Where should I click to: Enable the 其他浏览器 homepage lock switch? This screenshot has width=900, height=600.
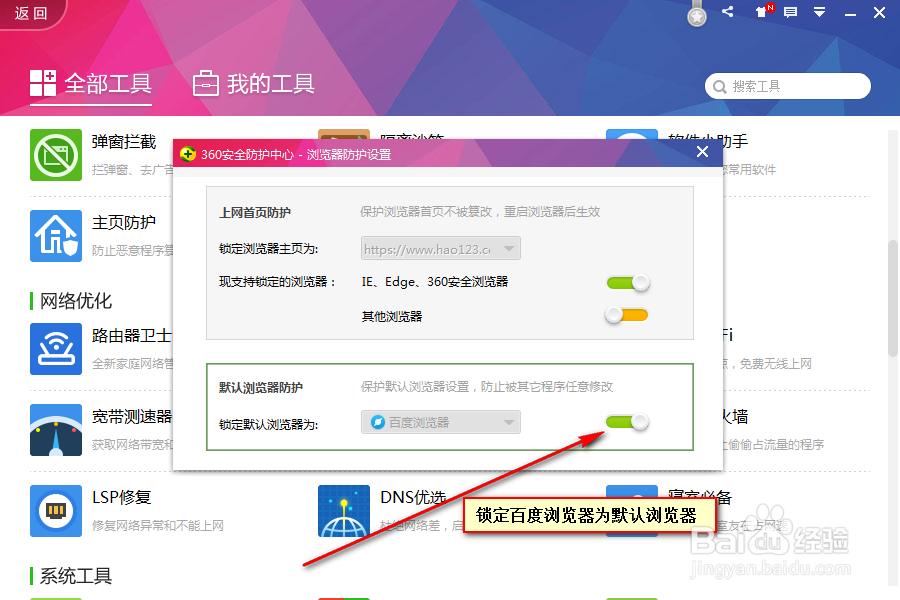[x=627, y=315]
